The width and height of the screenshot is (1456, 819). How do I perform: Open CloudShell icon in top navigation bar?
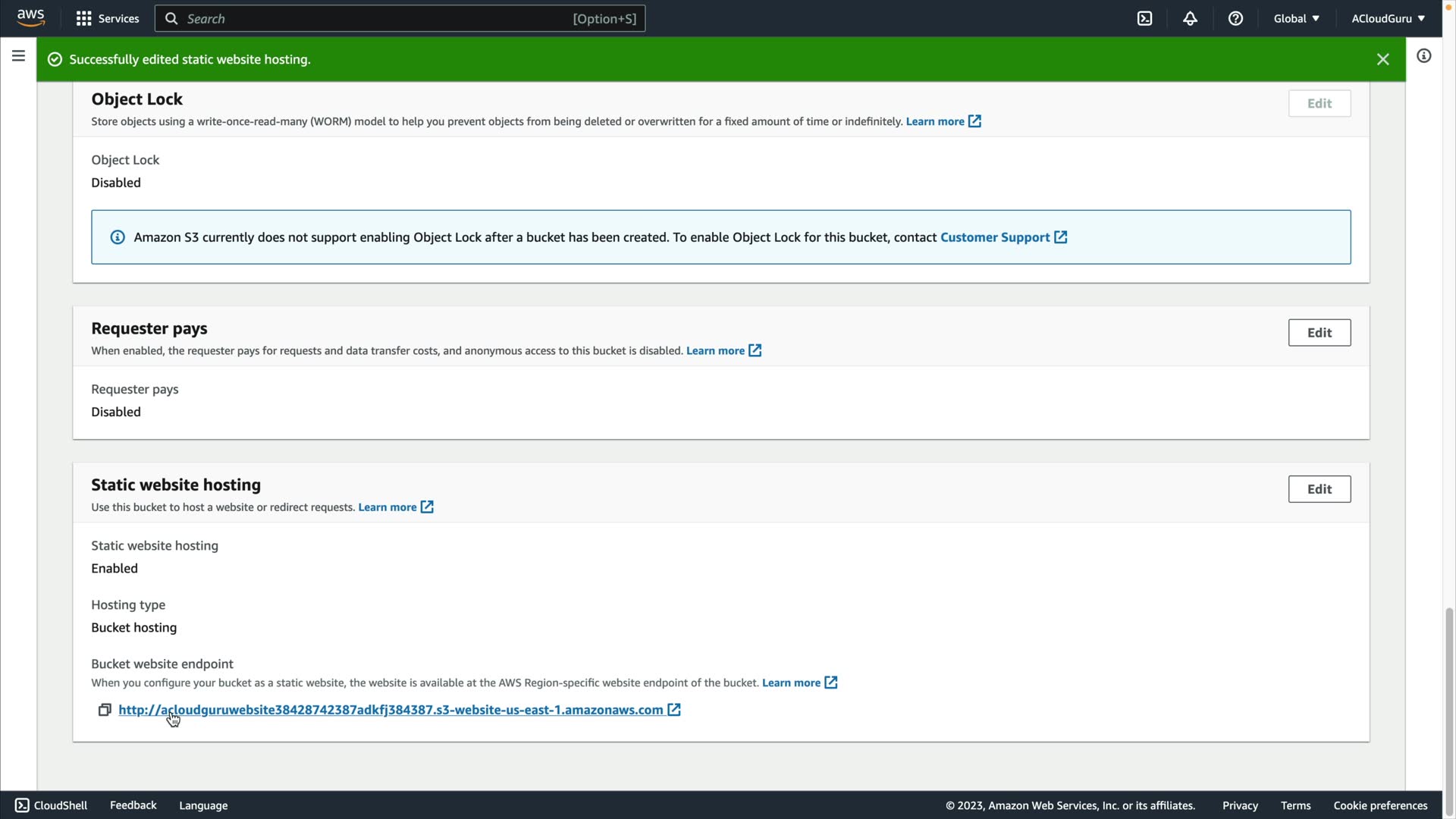[1144, 19]
